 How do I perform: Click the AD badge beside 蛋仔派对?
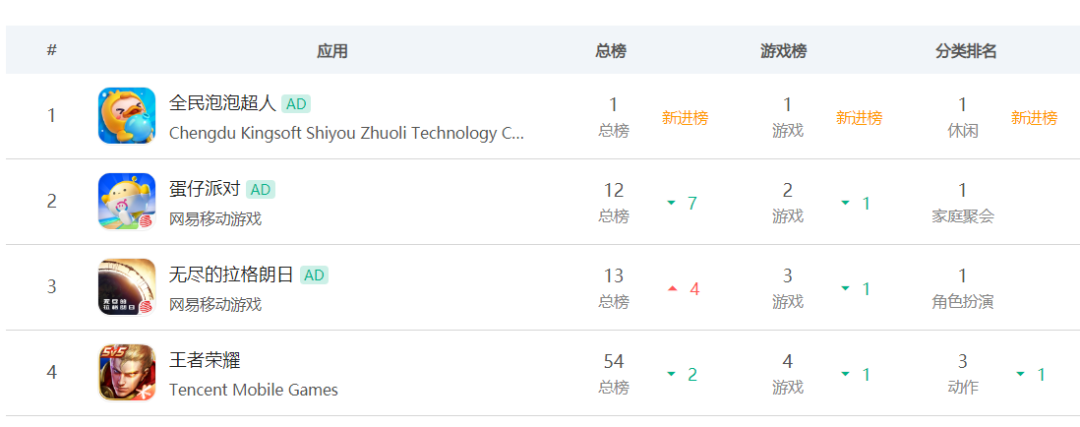[260, 189]
